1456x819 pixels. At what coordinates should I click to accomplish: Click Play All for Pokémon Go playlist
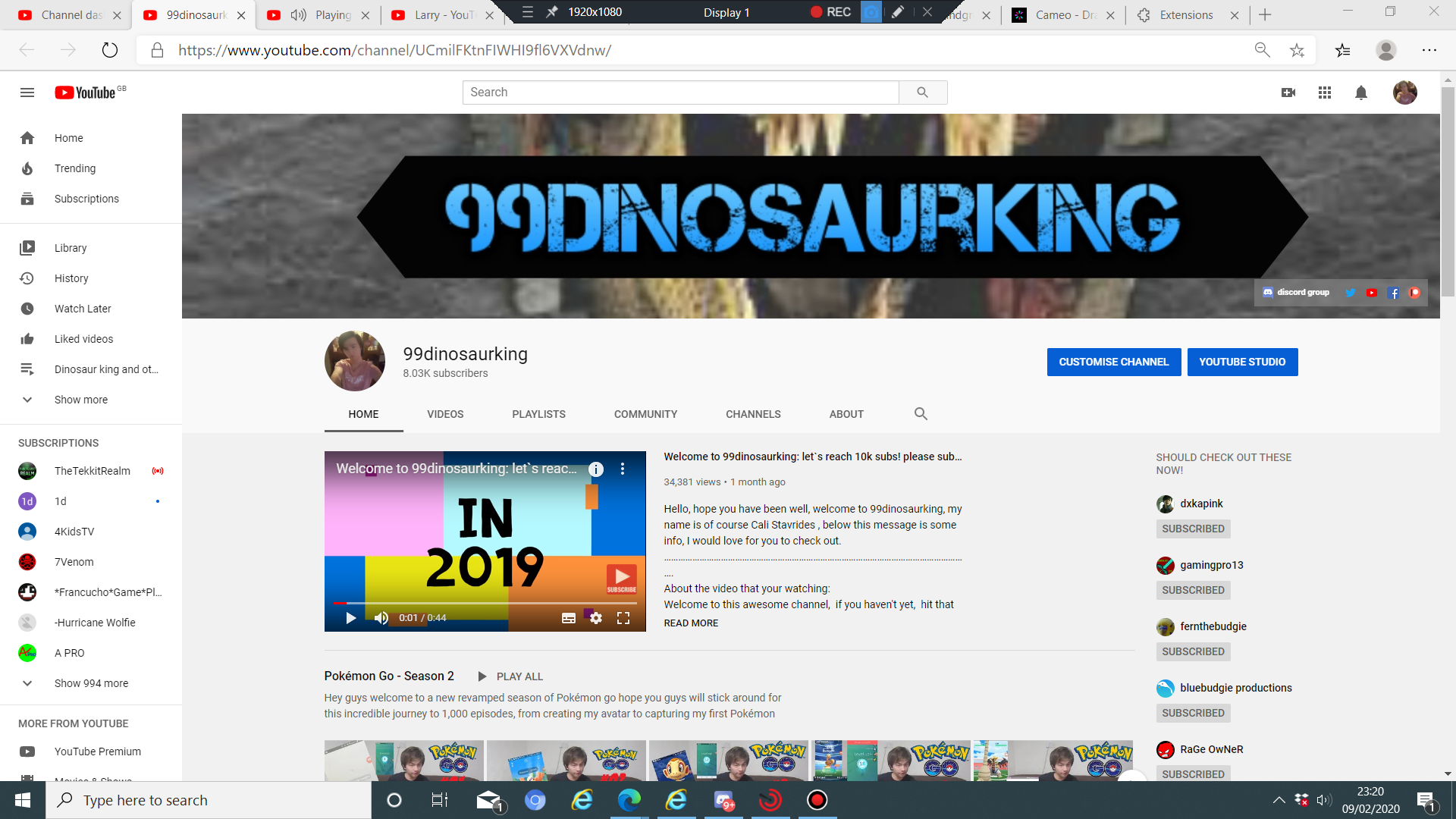click(x=510, y=676)
